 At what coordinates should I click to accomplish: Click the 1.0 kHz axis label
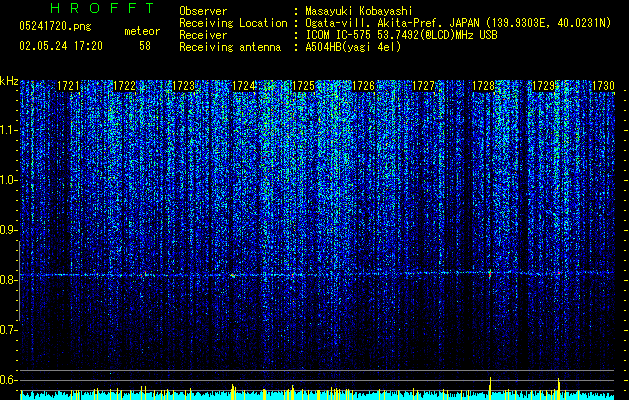pos(8,181)
